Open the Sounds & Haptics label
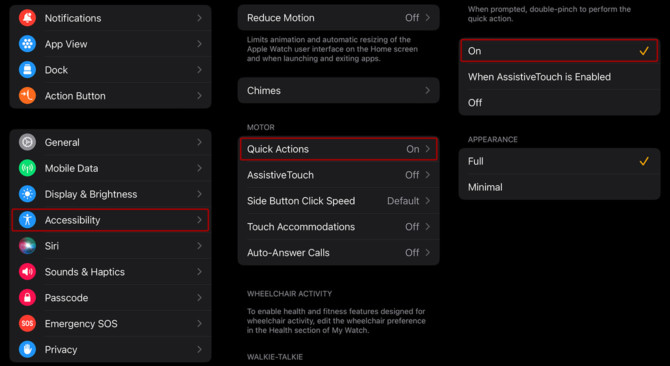 [85, 272]
